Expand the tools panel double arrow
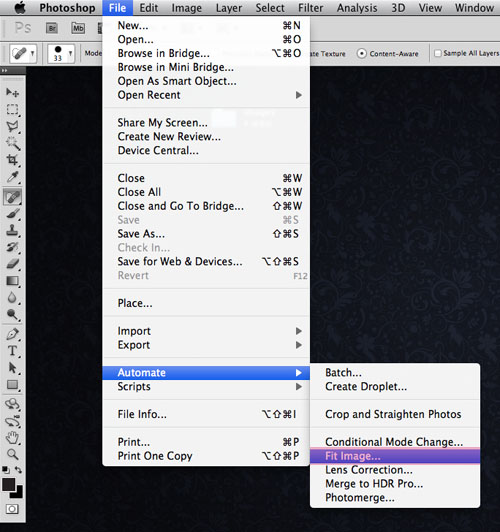The height and width of the screenshot is (532, 500). click(4, 71)
